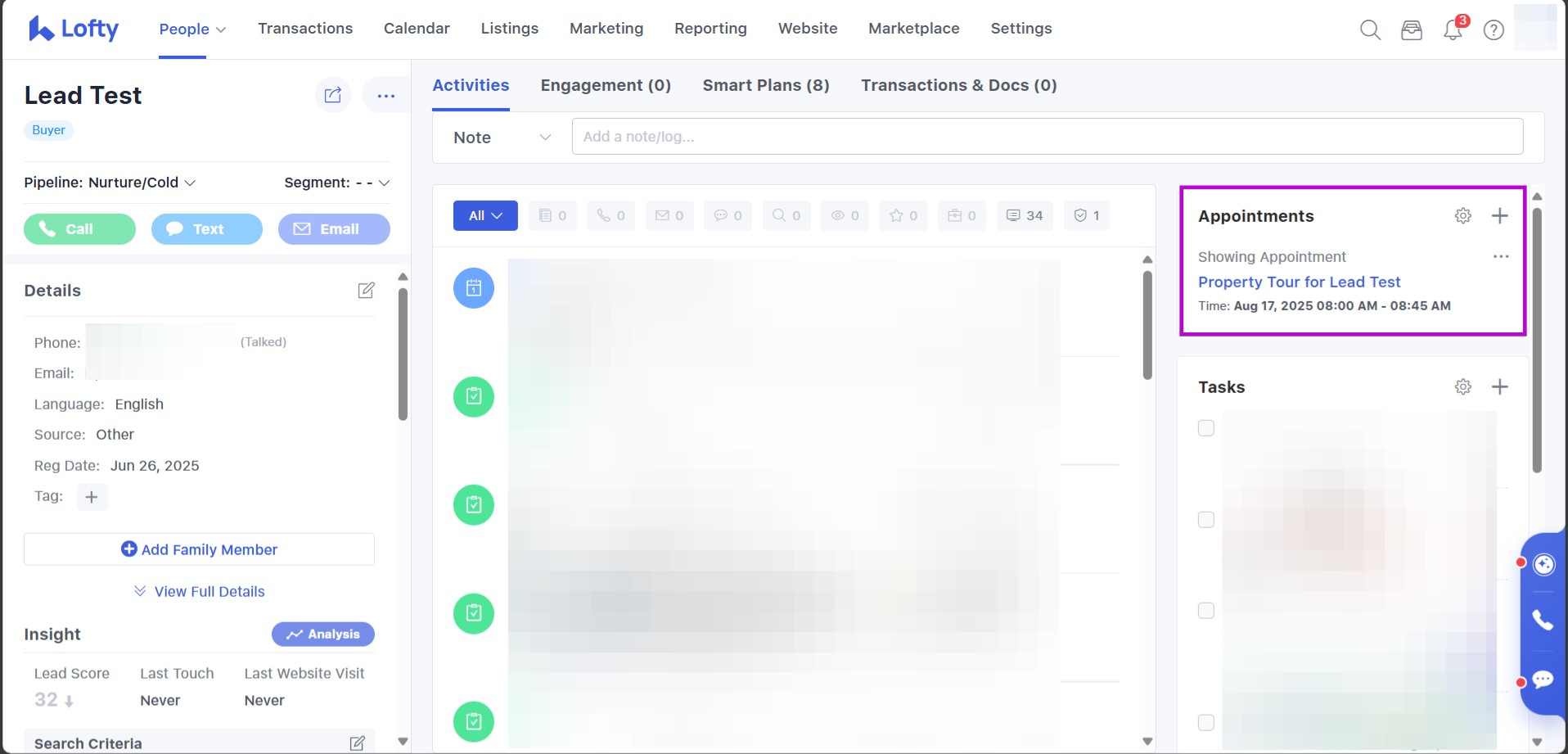Open Property Tour for Lead Test link
Viewport: 1568px width, 754px height.
[1299, 282]
